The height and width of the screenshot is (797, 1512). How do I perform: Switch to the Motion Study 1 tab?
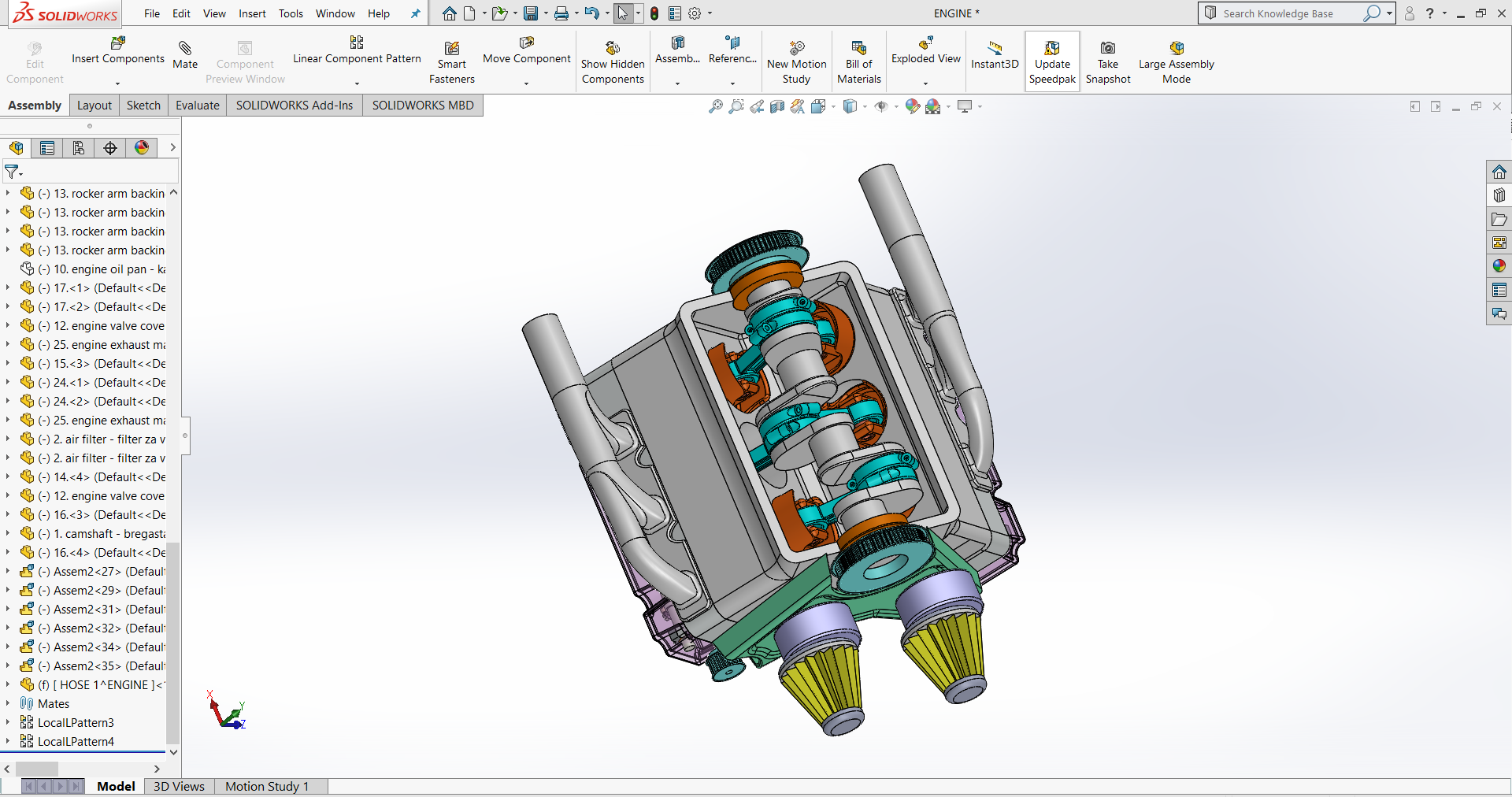pos(267,786)
